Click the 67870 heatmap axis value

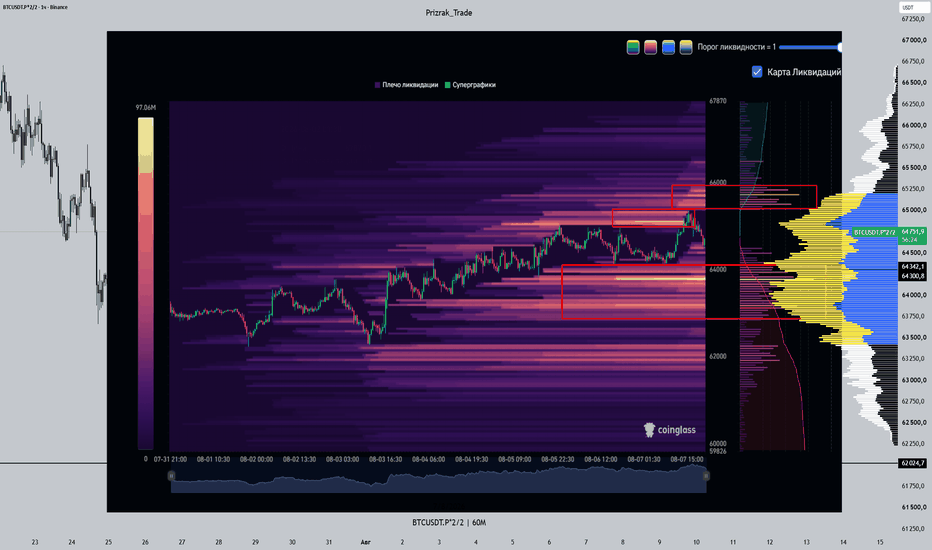(717, 101)
